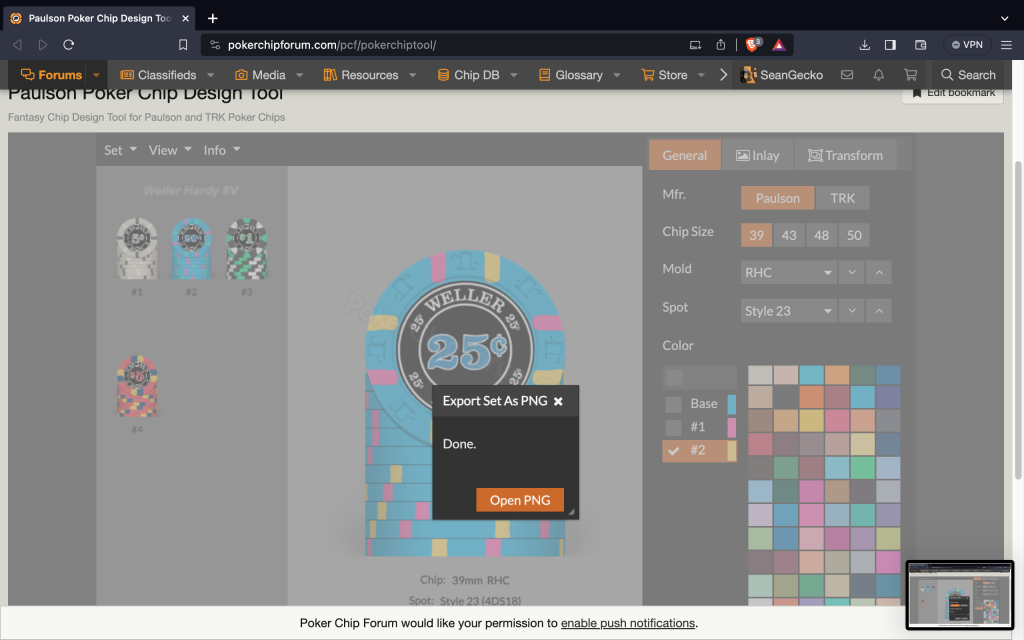The width and height of the screenshot is (1024, 640).
Task: Open Store in the nav bar
Action: (x=665, y=74)
